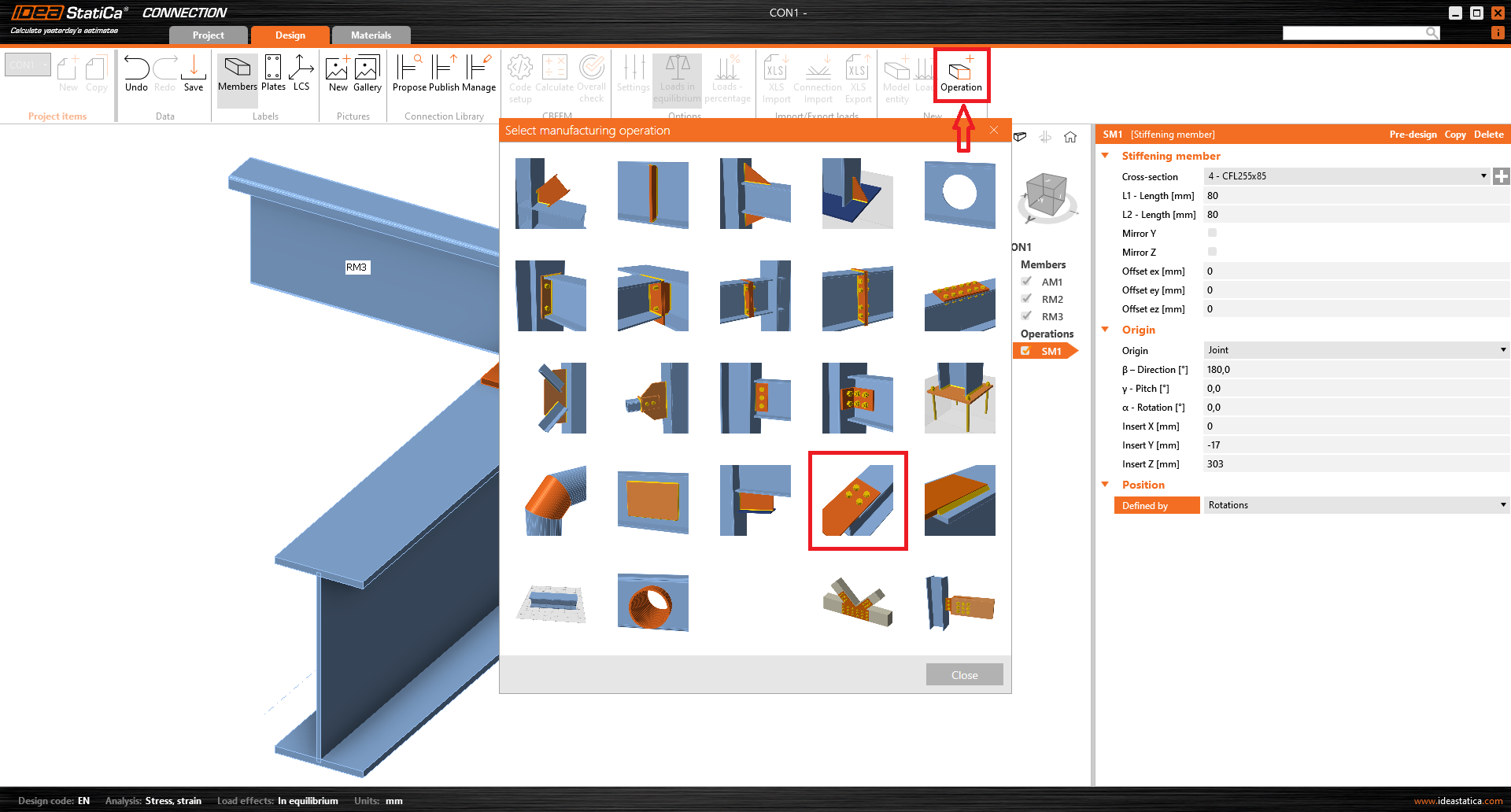Click the L1 - Length input field
The width and height of the screenshot is (1511, 812).
[1354, 196]
